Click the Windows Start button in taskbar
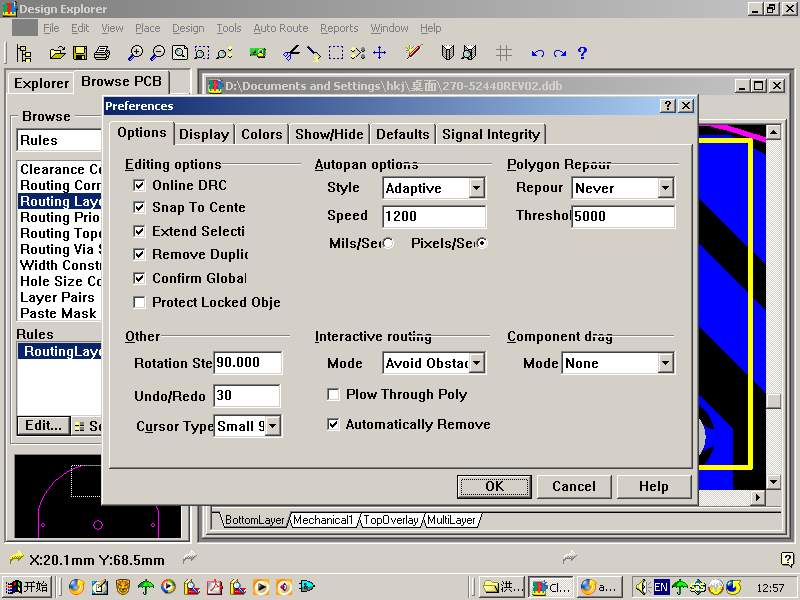This screenshot has height=600, width=800. pos(27,587)
